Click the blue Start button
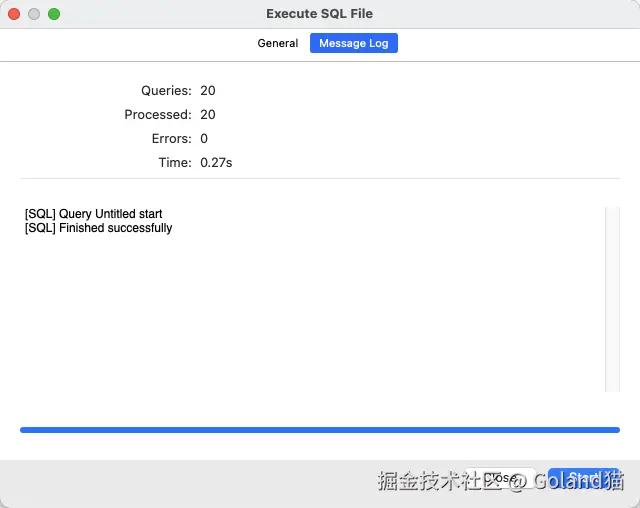Image resolution: width=640 pixels, height=508 pixels. 584,478
